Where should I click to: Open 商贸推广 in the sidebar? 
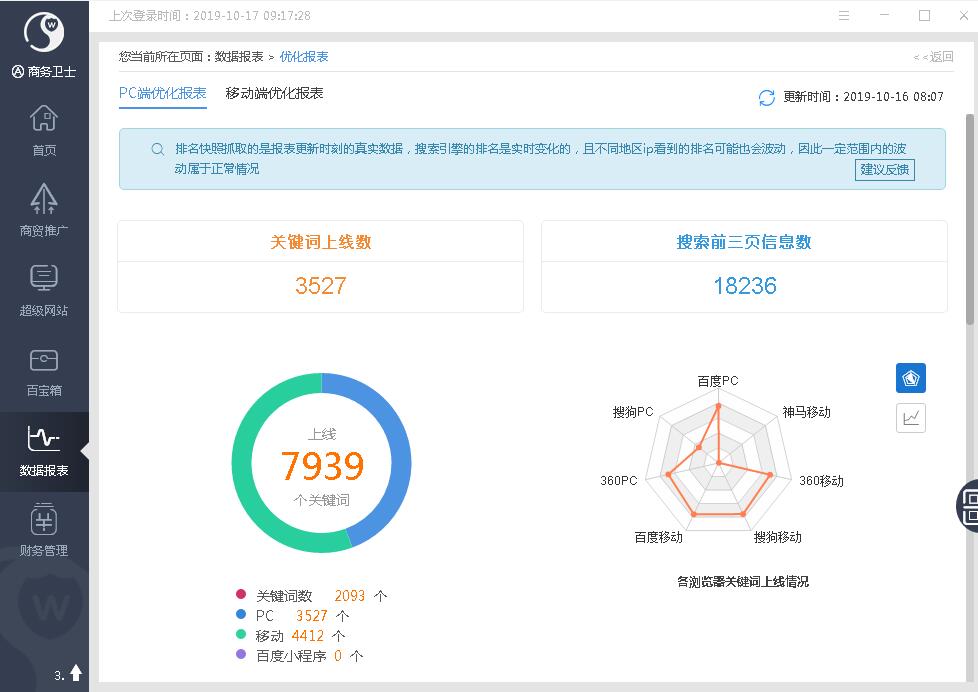click(44, 210)
